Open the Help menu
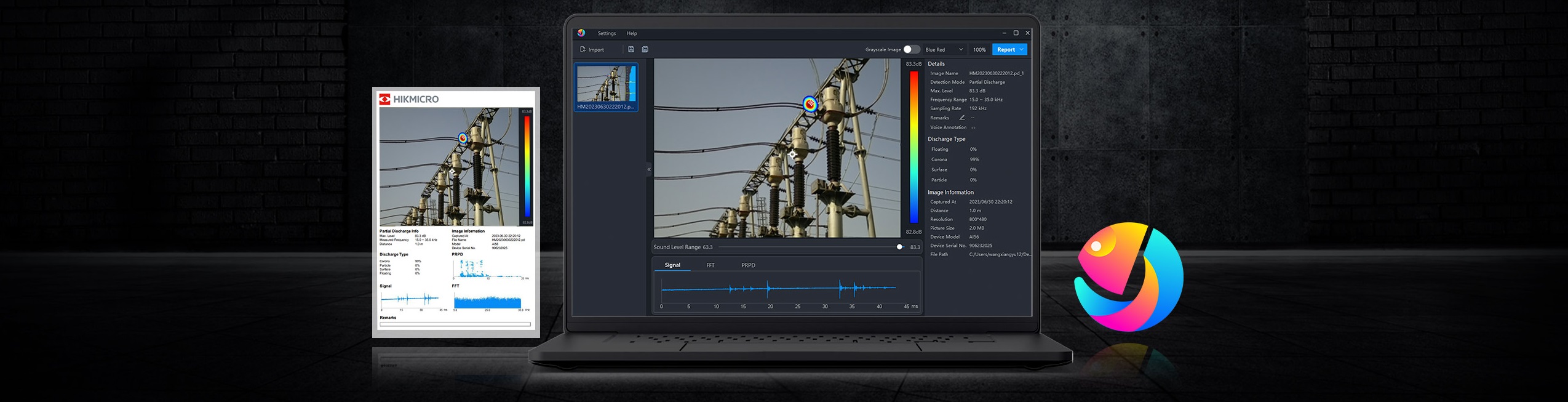Image resolution: width=1568 pixels, height=402 pixels. [x=632, y=33]
